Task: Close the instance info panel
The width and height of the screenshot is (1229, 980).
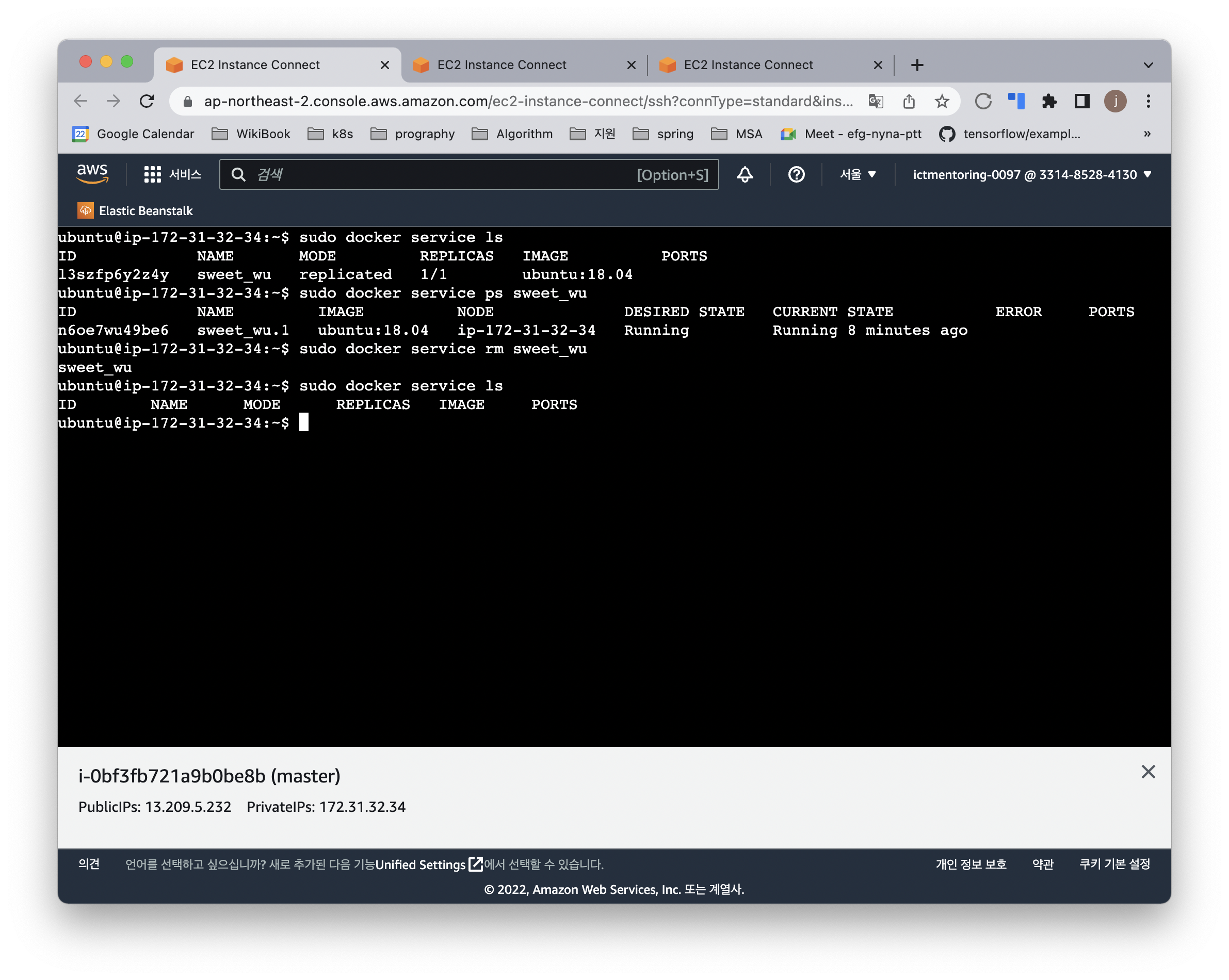Action: 1148,772
